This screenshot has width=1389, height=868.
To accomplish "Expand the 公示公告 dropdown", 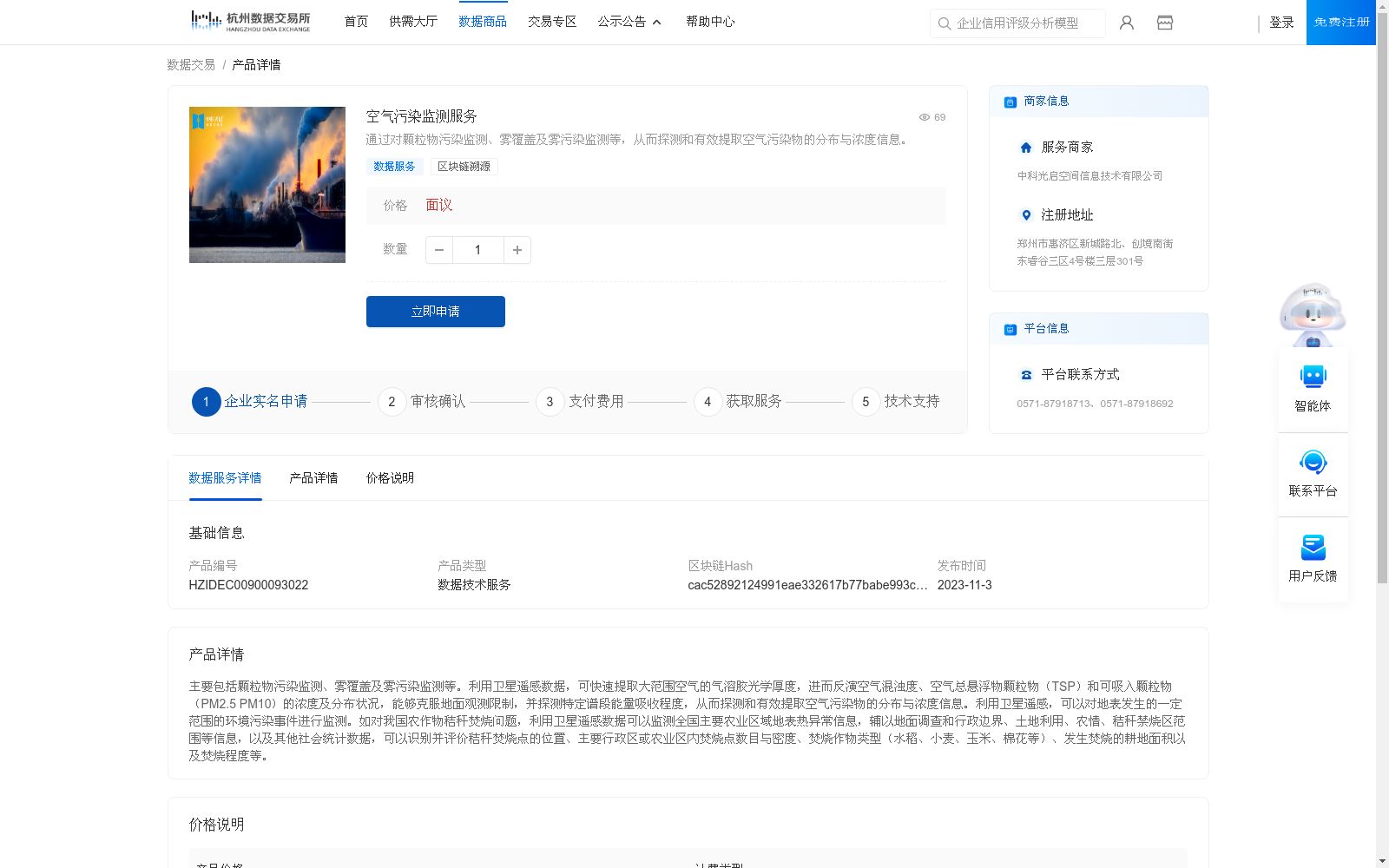I will (629, 22).
